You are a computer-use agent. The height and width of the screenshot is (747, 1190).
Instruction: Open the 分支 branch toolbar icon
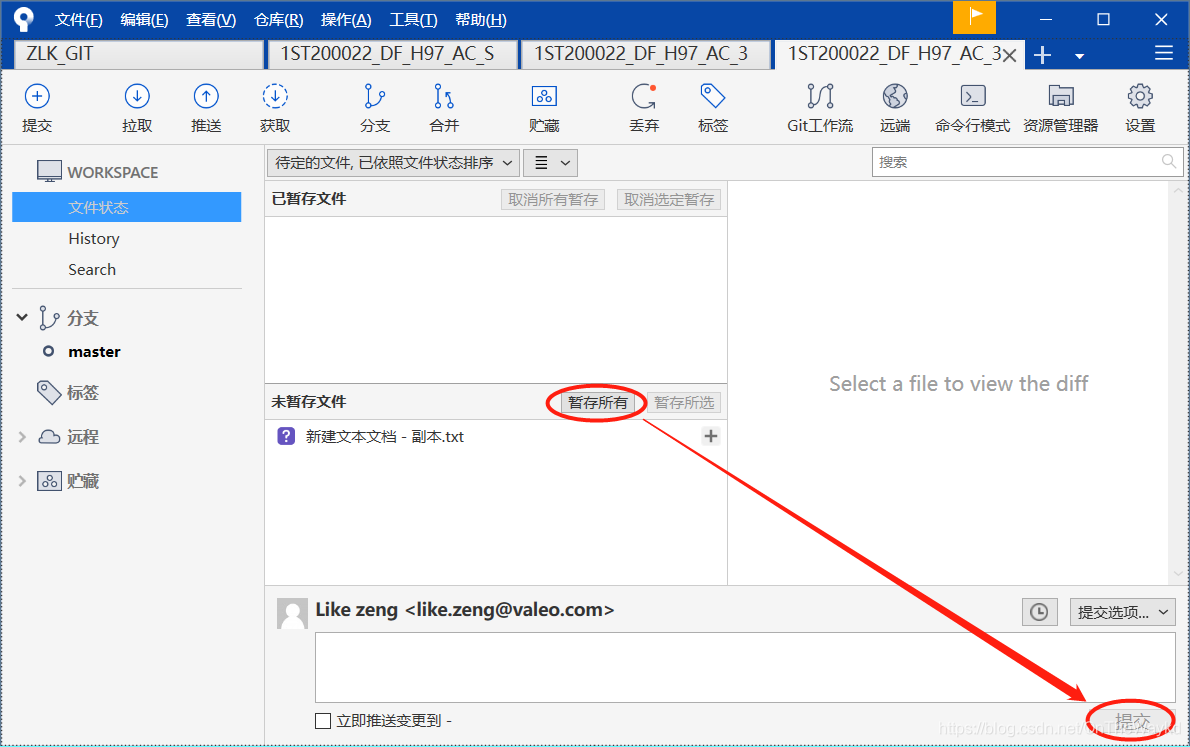[374, 97]
